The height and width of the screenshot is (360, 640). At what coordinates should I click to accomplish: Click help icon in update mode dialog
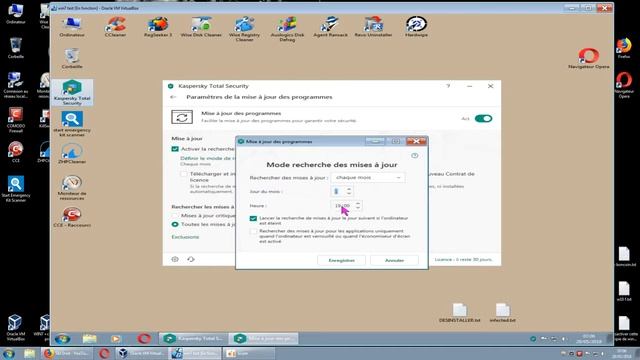click(x=415, y=156)
